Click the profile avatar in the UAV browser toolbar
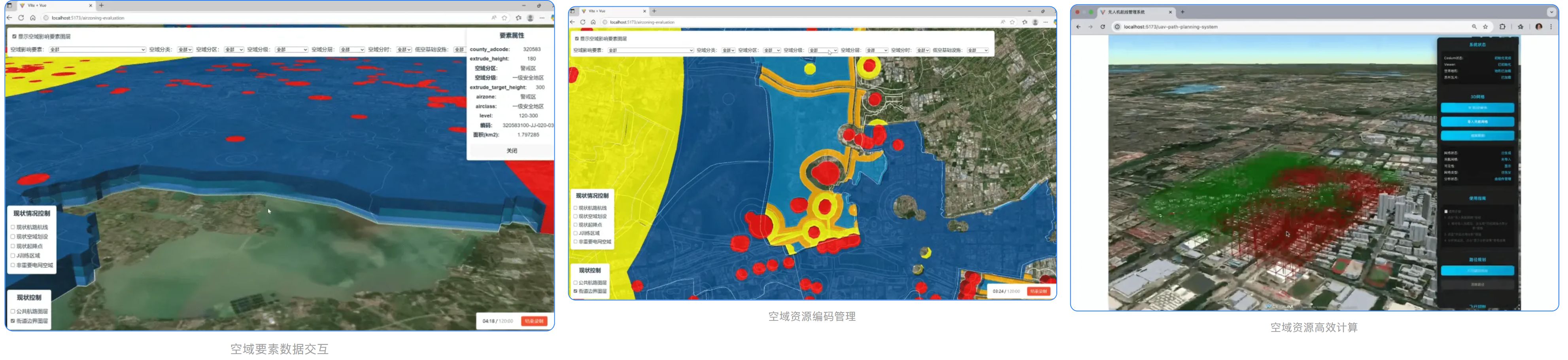The image size is (1568, 360). click(1539, 27)
